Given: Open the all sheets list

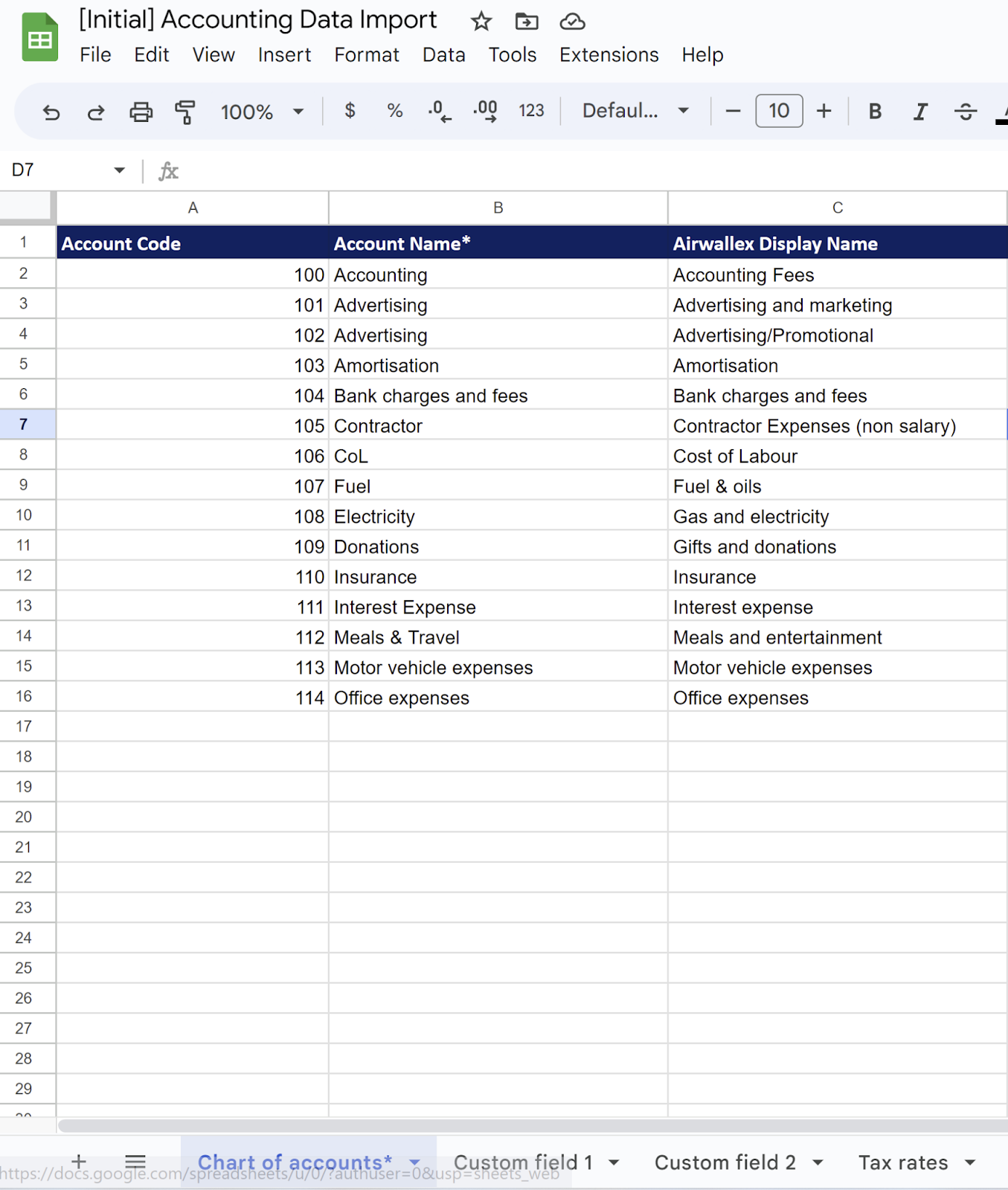Looking at the screenshot, I should [135, 1161].
